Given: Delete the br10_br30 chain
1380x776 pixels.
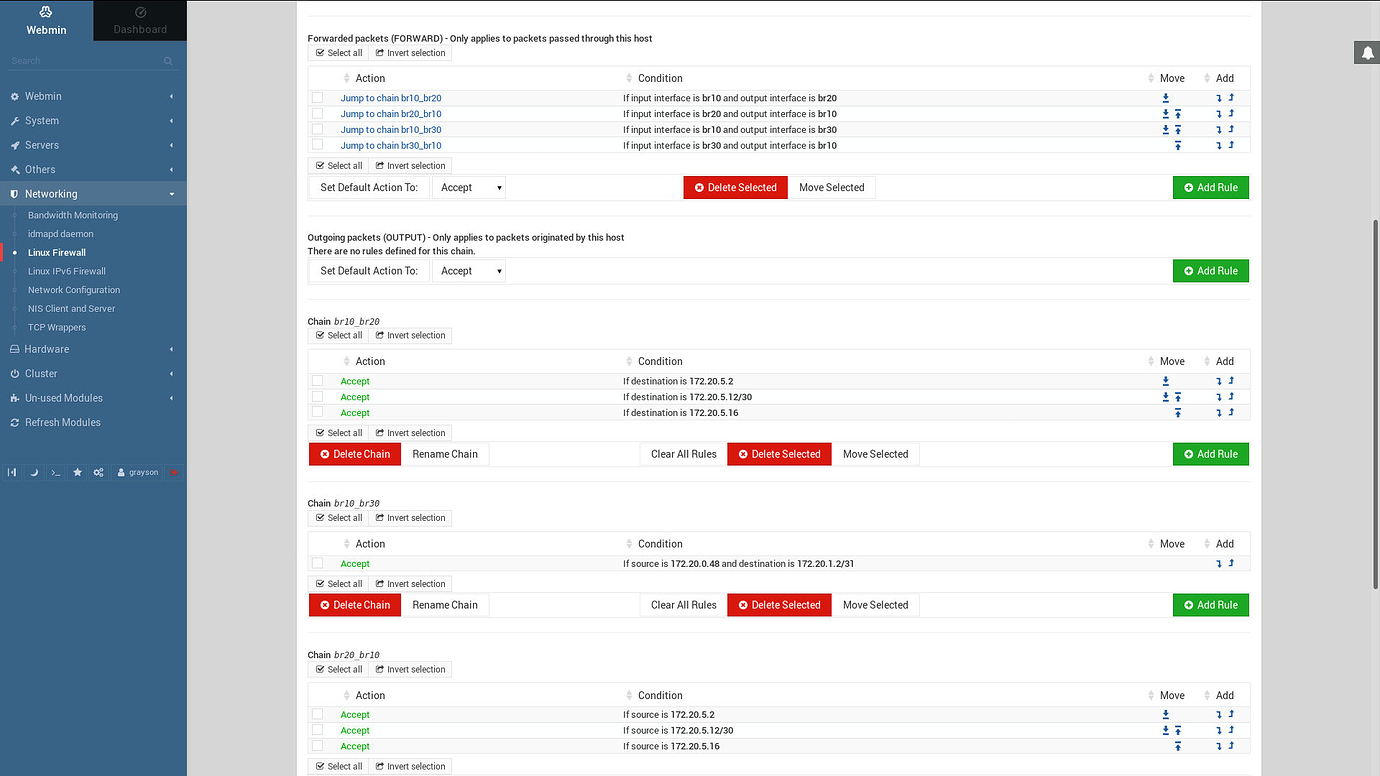Looking at the screenshot, I should pyautogui.click(x=354, y=604).
